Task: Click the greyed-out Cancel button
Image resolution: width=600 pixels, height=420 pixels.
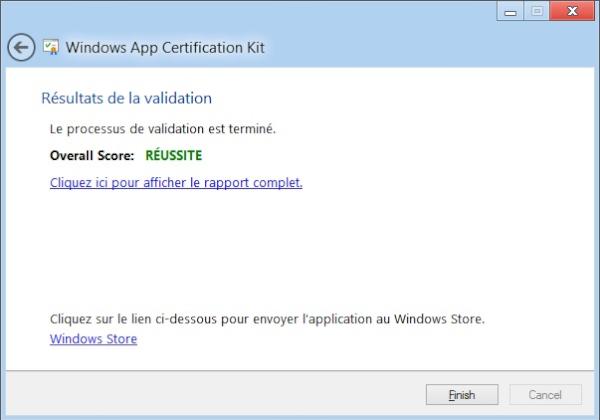Action: coord(545,394)
